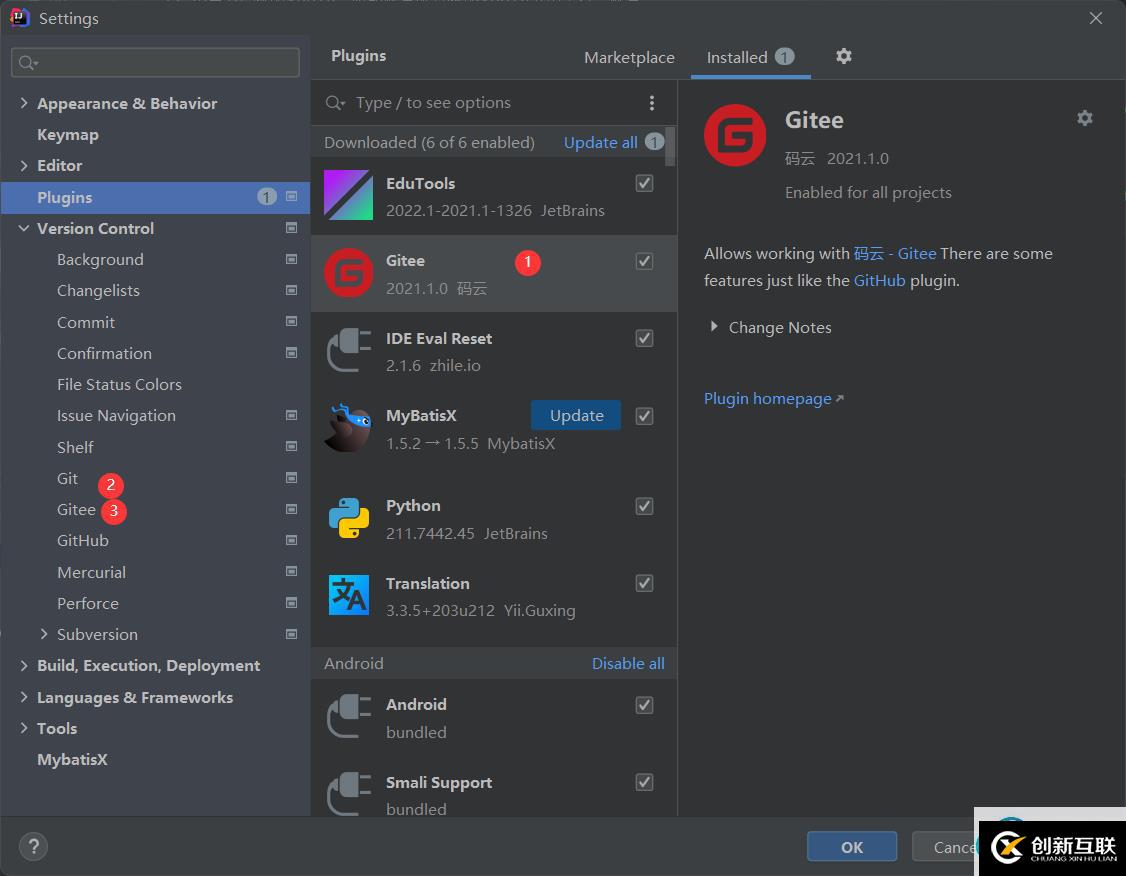Disable the Python plugin checkbox

tap(644, 506)
